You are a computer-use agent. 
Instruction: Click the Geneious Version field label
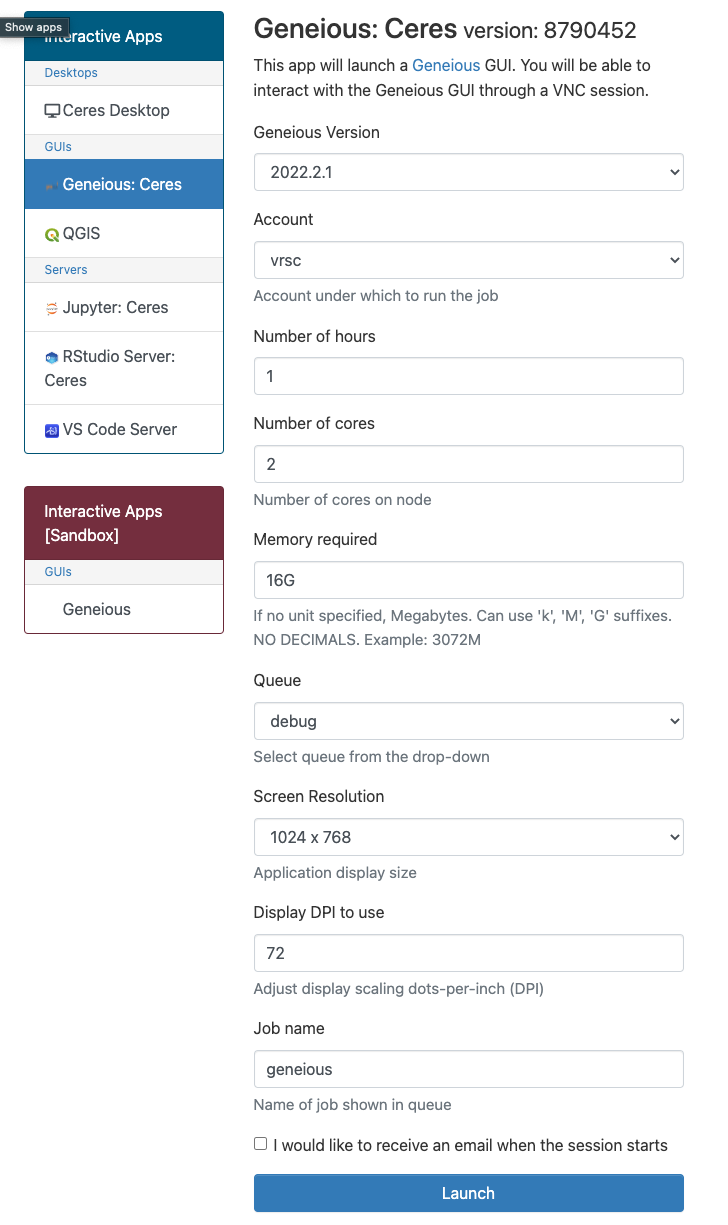[317, 132]
